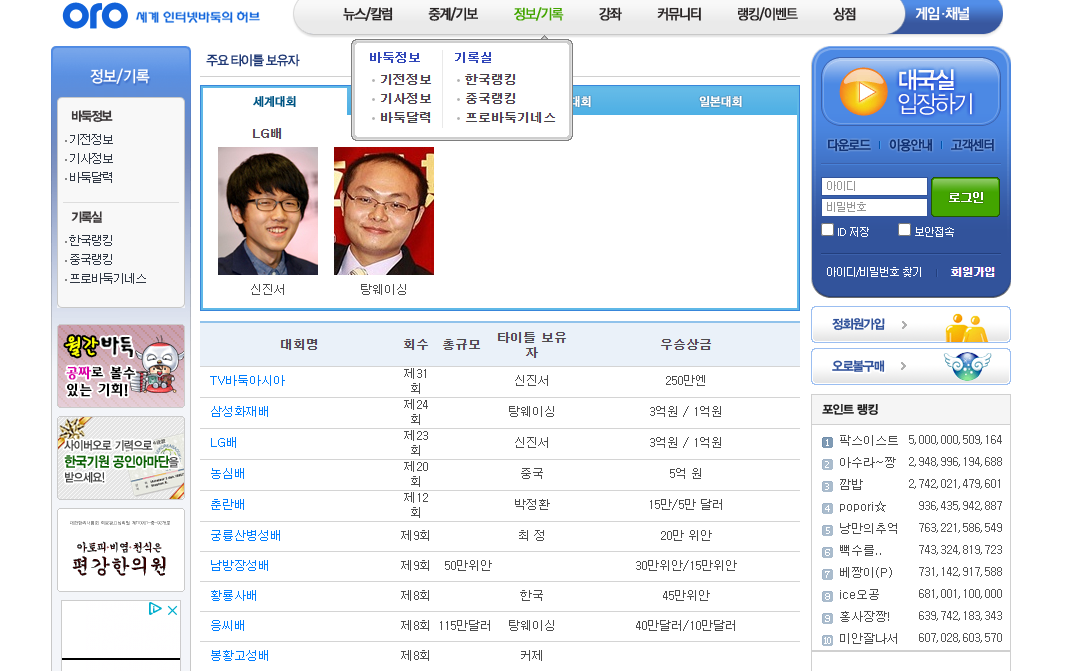The image size is (1080, 671).
Task: Click the rank 1 badge icon
Action: [x=827, y=442]
